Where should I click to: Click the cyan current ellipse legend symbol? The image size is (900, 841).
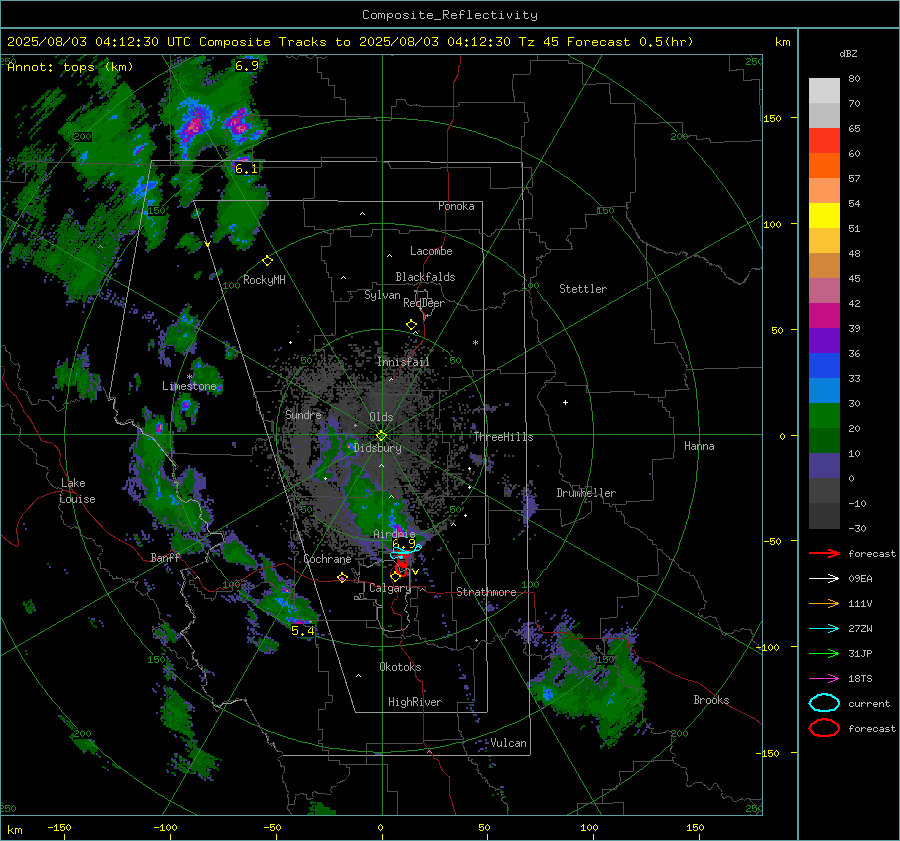click(x=824, y=703)
